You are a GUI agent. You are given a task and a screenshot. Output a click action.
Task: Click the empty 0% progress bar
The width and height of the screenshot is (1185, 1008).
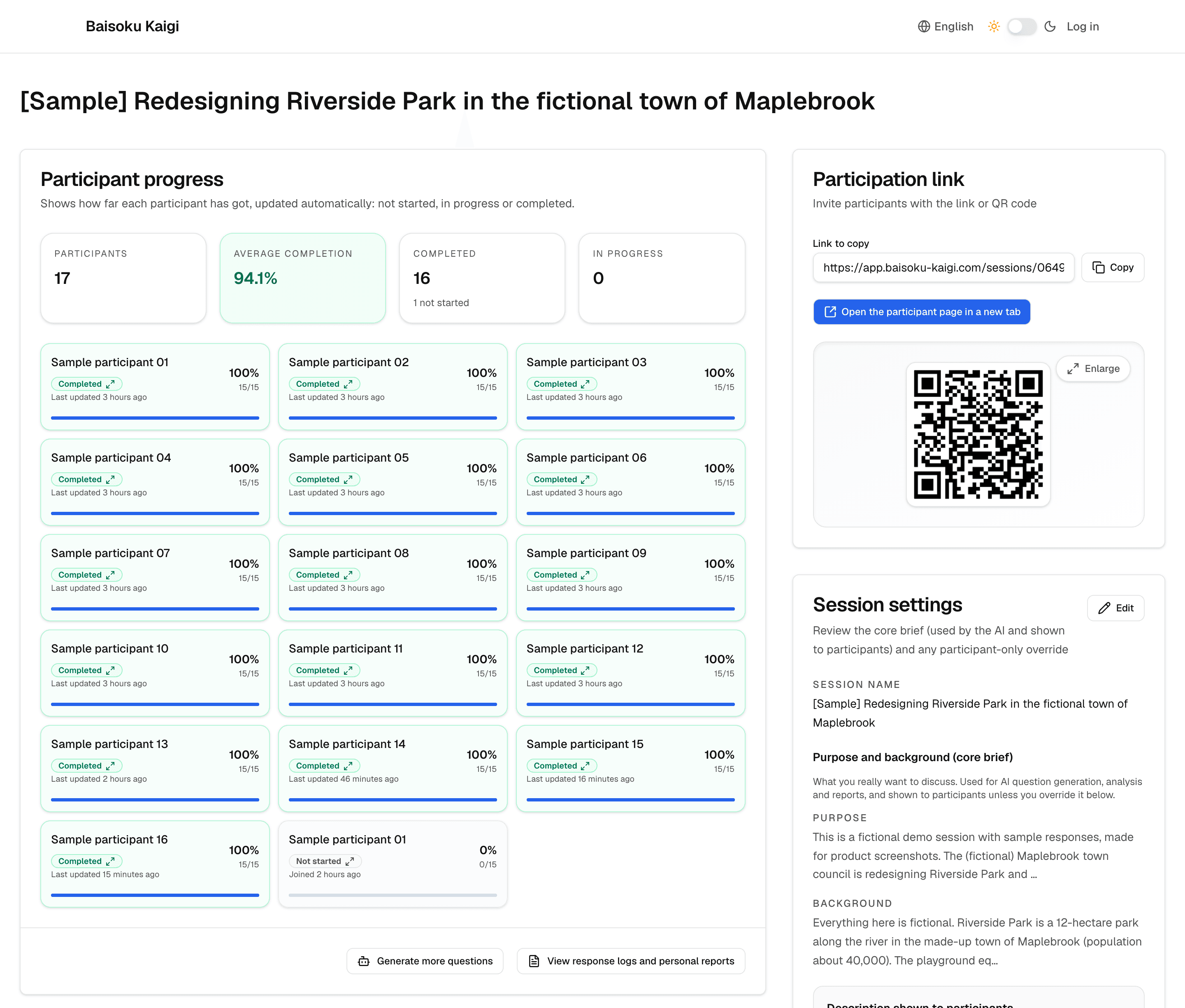[393, 895]
